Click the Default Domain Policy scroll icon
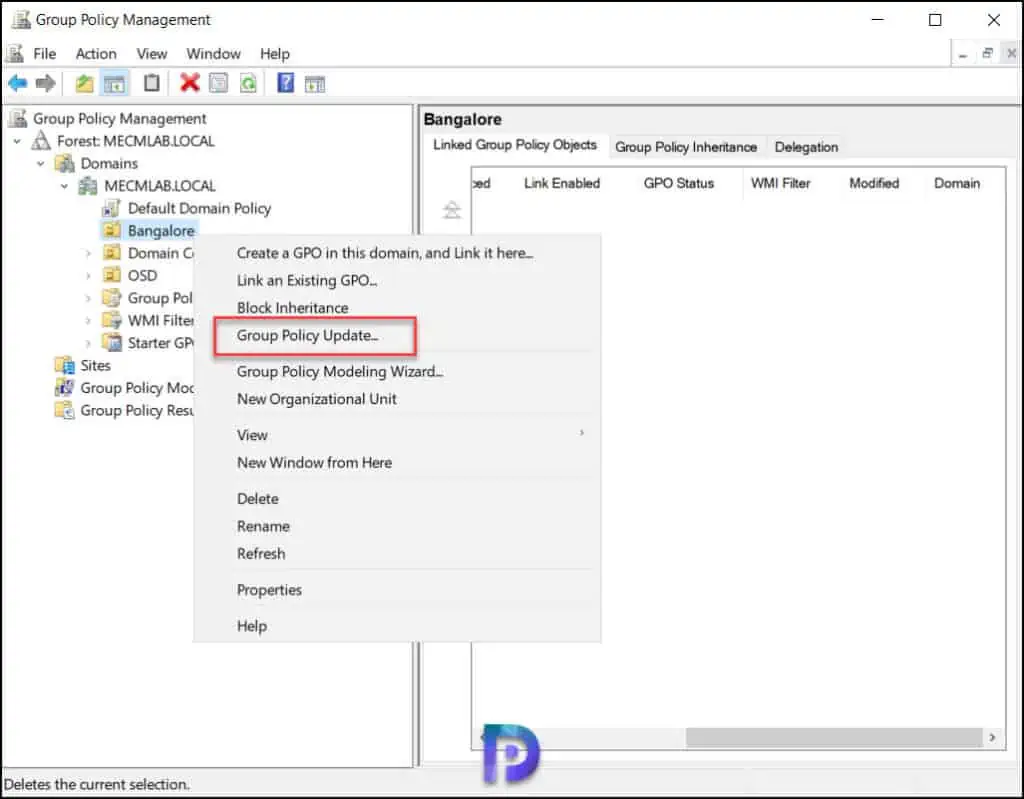 pyautogui.click(x=112, y=208)
